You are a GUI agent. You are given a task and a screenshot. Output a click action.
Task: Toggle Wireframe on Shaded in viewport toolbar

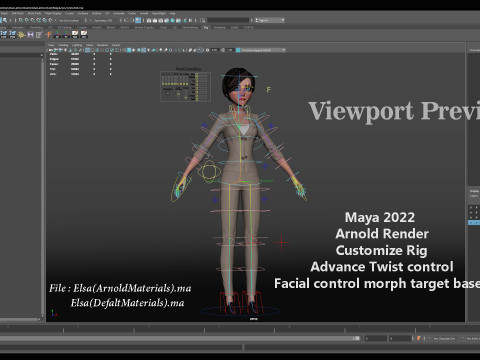click(x=139, y=50)
